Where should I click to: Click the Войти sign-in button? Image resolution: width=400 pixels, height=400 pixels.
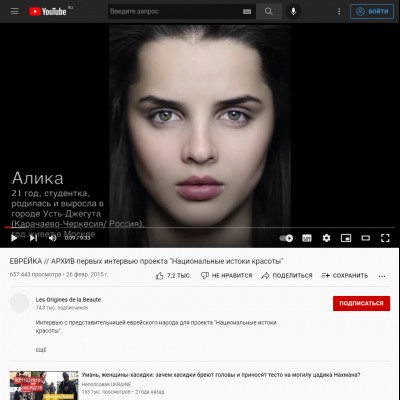pos(372,12)
